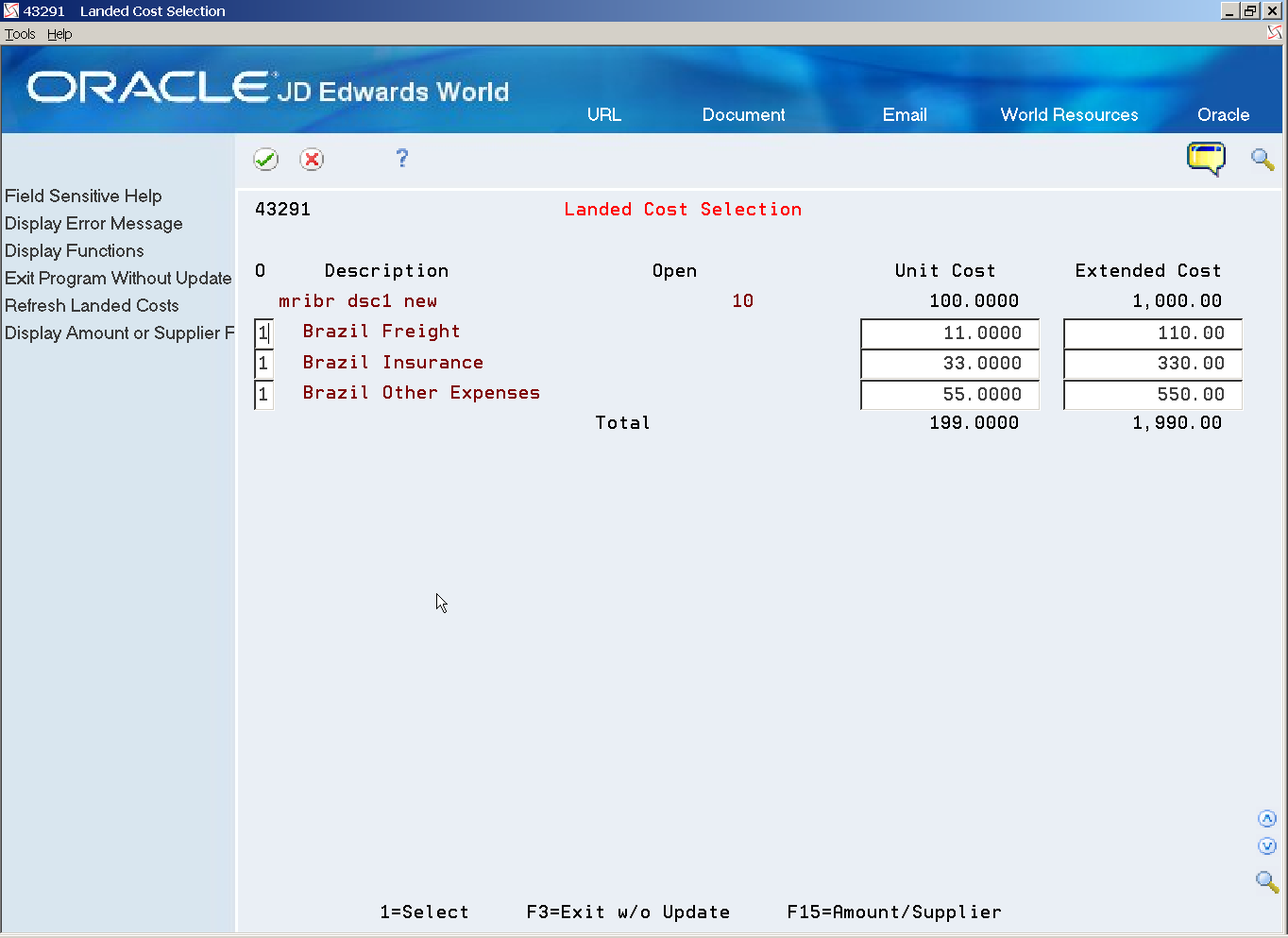Screen dimensions: 1288x938
Task: Click the open quantity value 10
Action: point(743,301)
